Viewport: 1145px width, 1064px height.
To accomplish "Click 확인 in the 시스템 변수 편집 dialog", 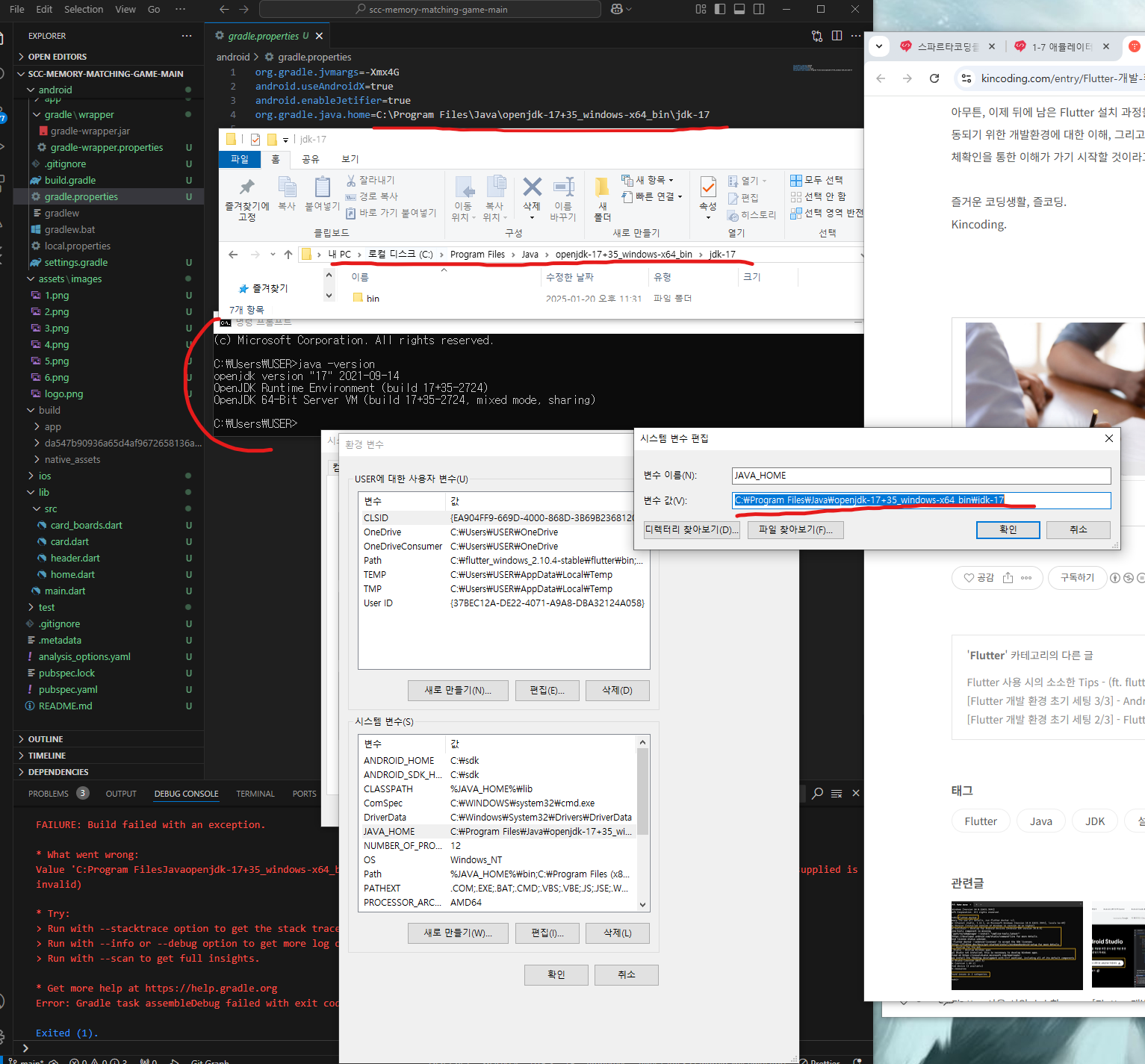I will (1008, 529).
